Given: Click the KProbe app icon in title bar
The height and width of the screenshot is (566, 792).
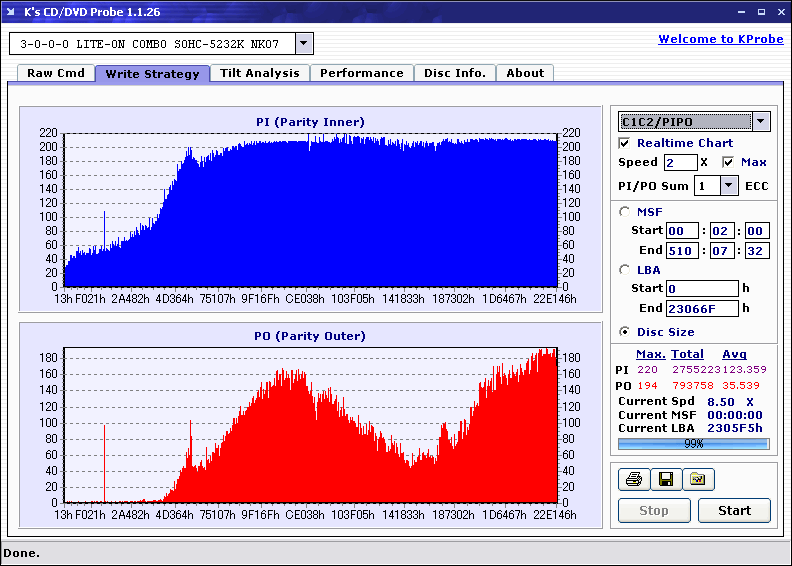Looking at the screenshot, I should 11,11.
